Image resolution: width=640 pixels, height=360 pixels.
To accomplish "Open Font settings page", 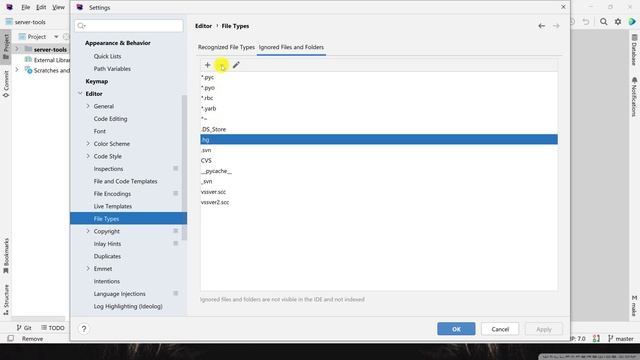I will (x=100, y=131).
